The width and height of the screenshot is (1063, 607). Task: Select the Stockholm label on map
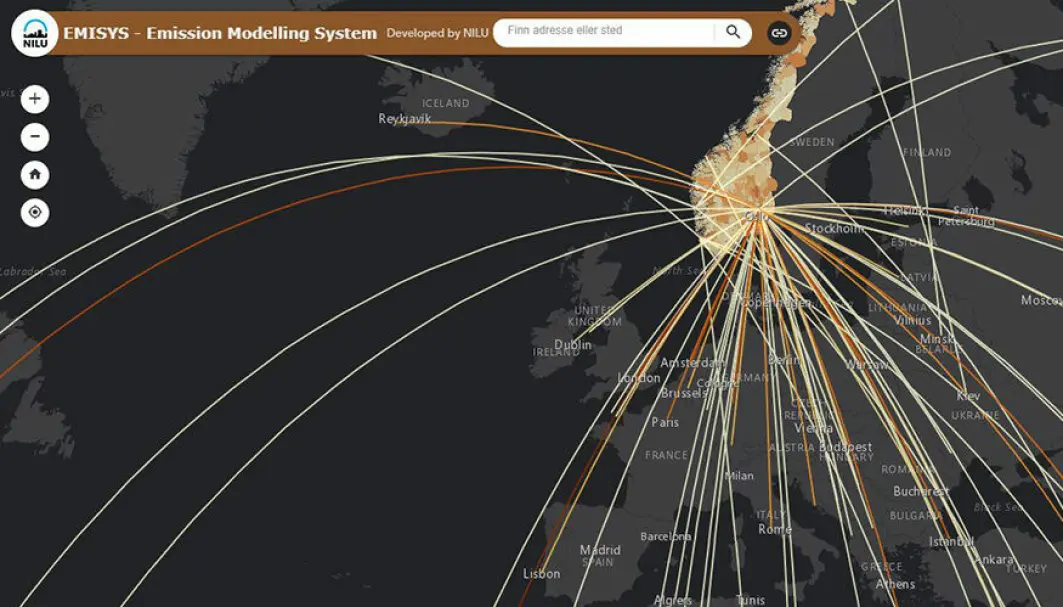(834, 229)
